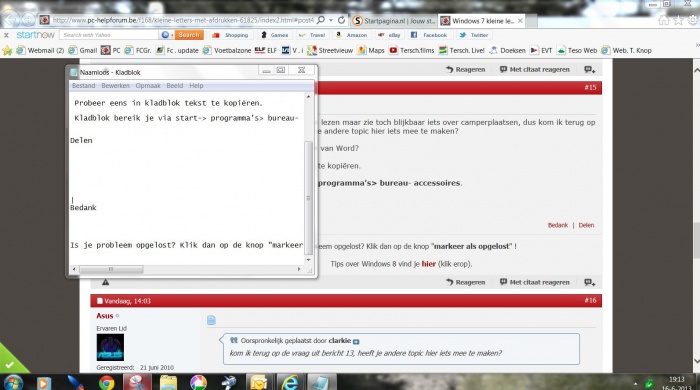Click the pc-helpforum.be URL field

[183, 21]
